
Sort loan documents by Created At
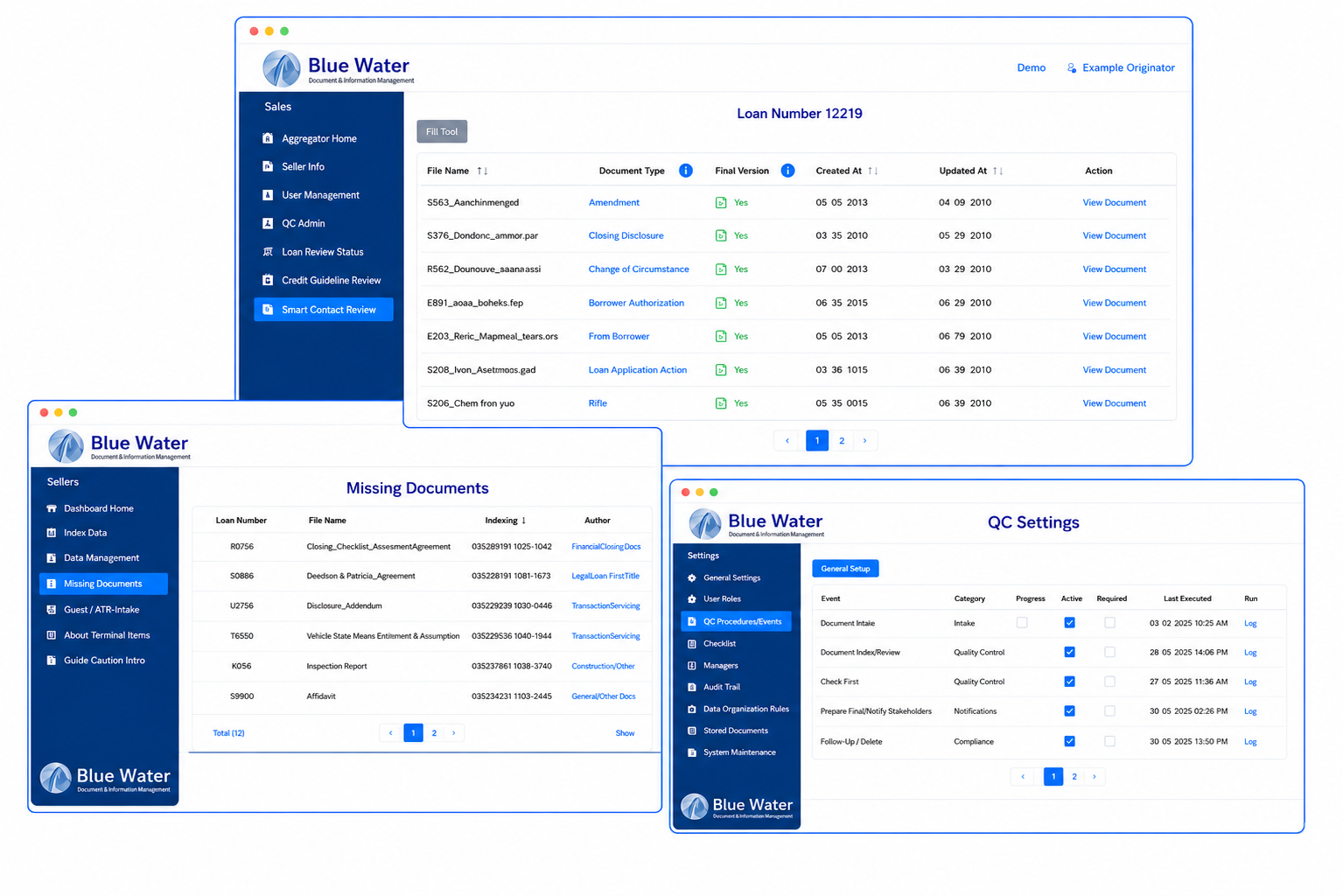[x=872, y=171]
